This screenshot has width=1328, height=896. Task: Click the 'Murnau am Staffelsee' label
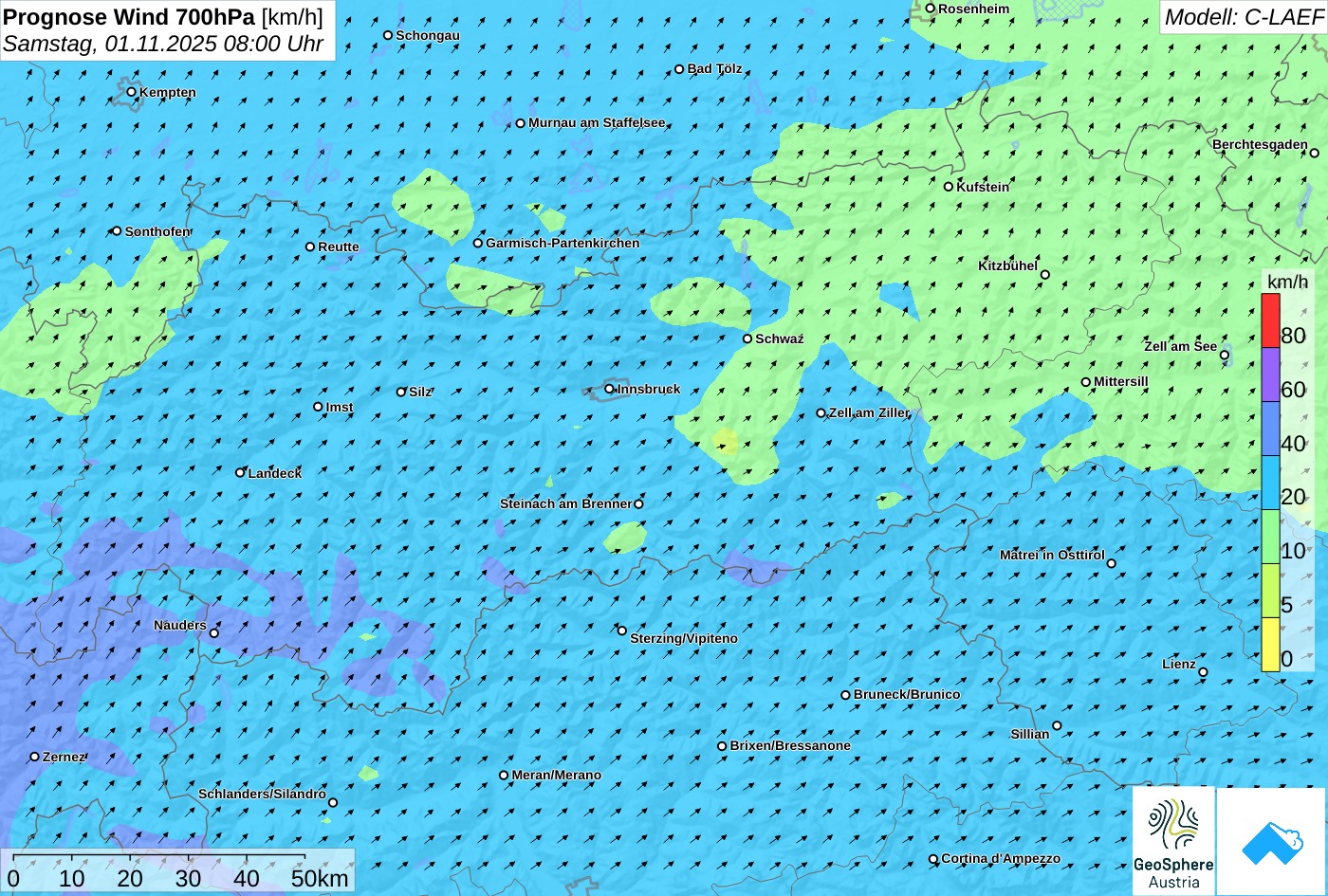pyautogui.click(x=597, y=123)
